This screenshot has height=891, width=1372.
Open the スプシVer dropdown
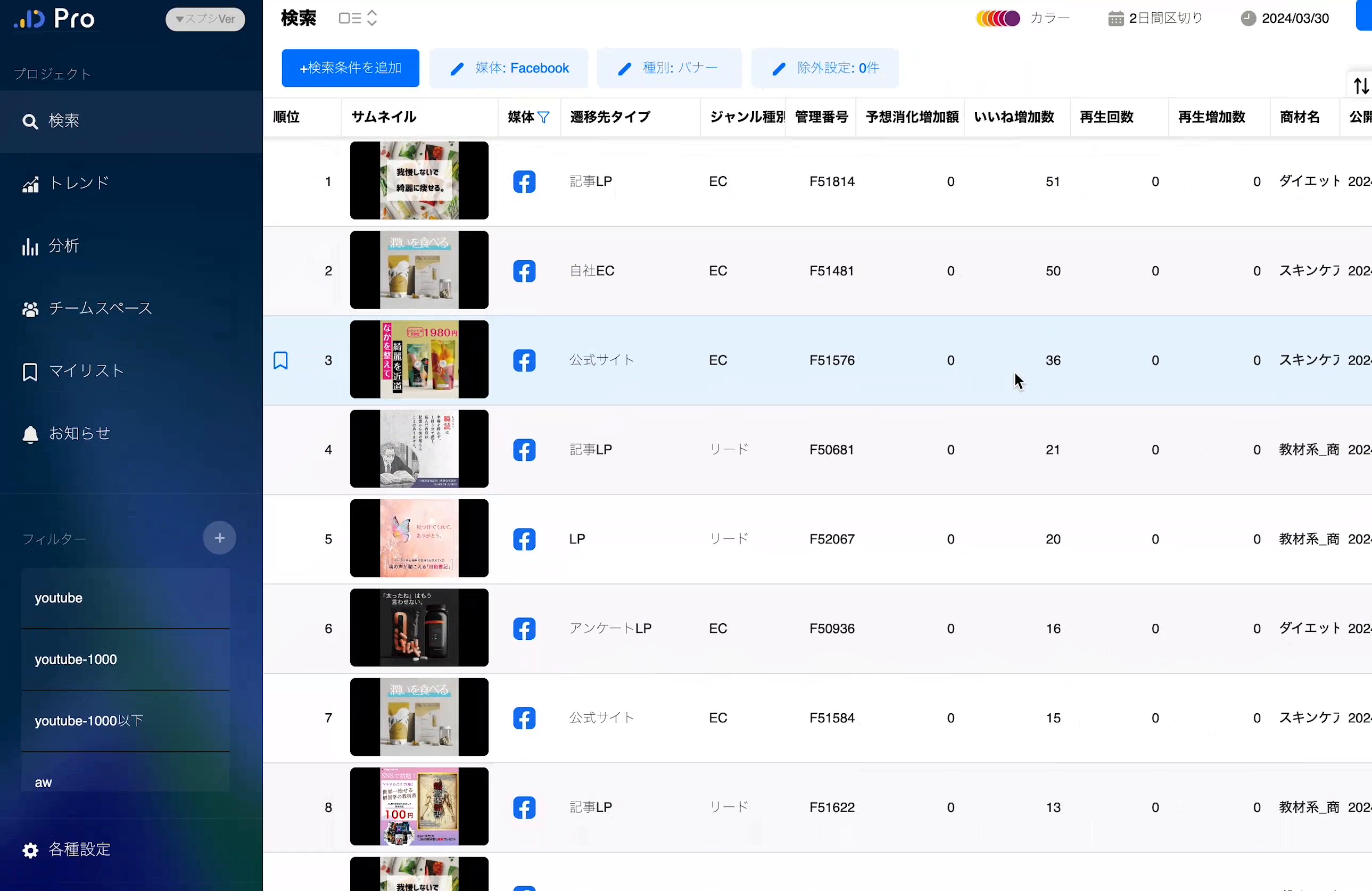coord(205,19)
